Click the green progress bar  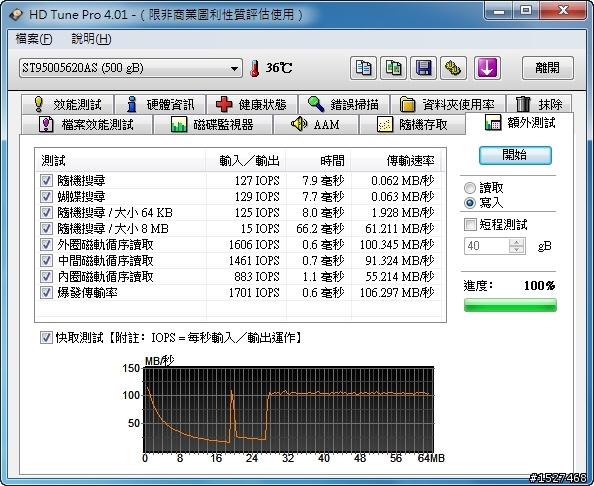tap(510, 305)
